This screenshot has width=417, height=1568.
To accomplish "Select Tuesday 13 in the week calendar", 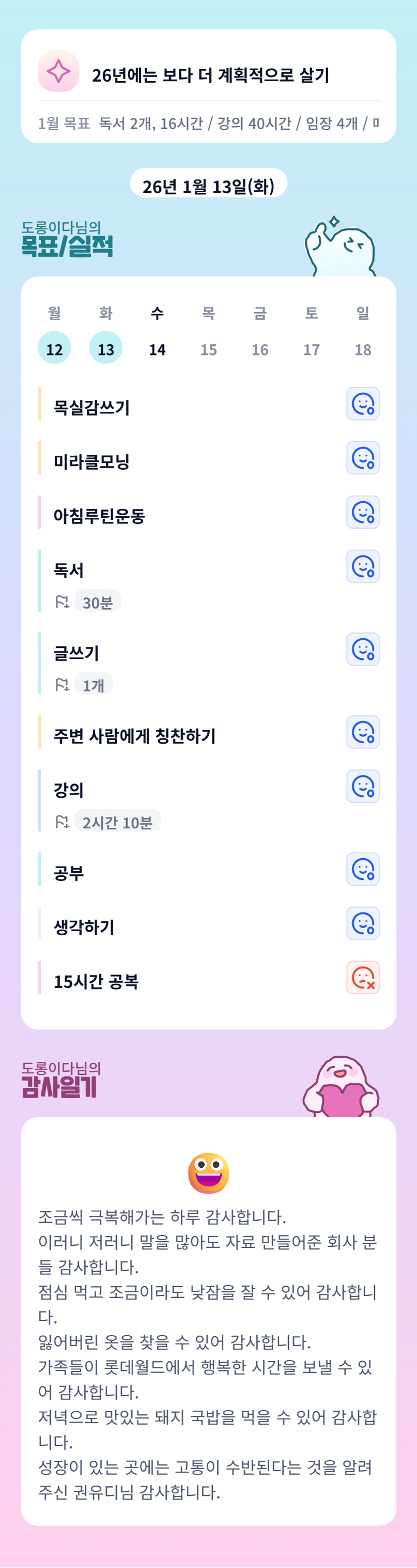I will [x=106, y=348].
